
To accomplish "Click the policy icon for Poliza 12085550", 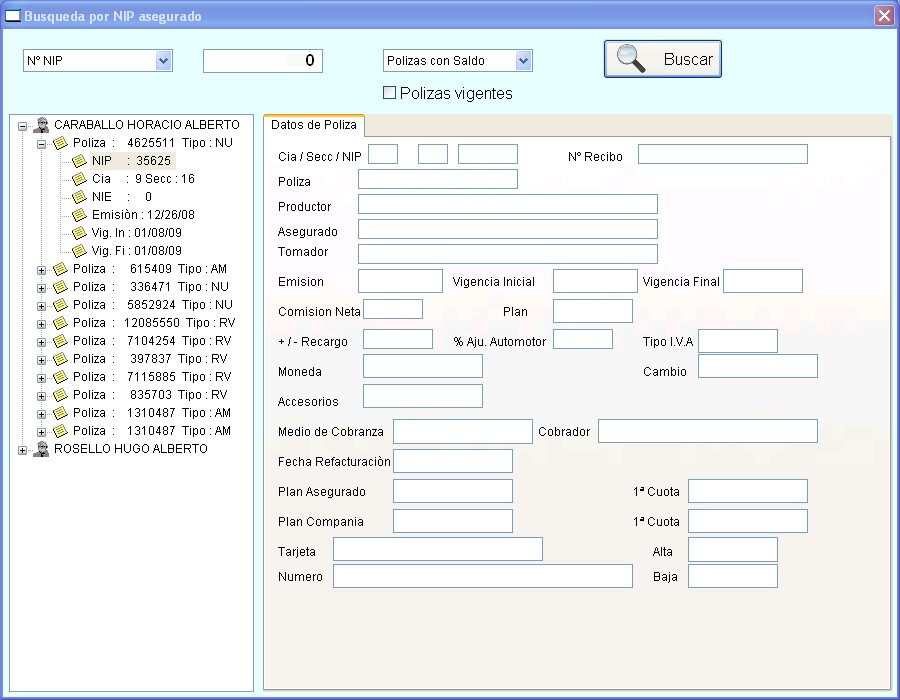I will (x=60, y=323).
